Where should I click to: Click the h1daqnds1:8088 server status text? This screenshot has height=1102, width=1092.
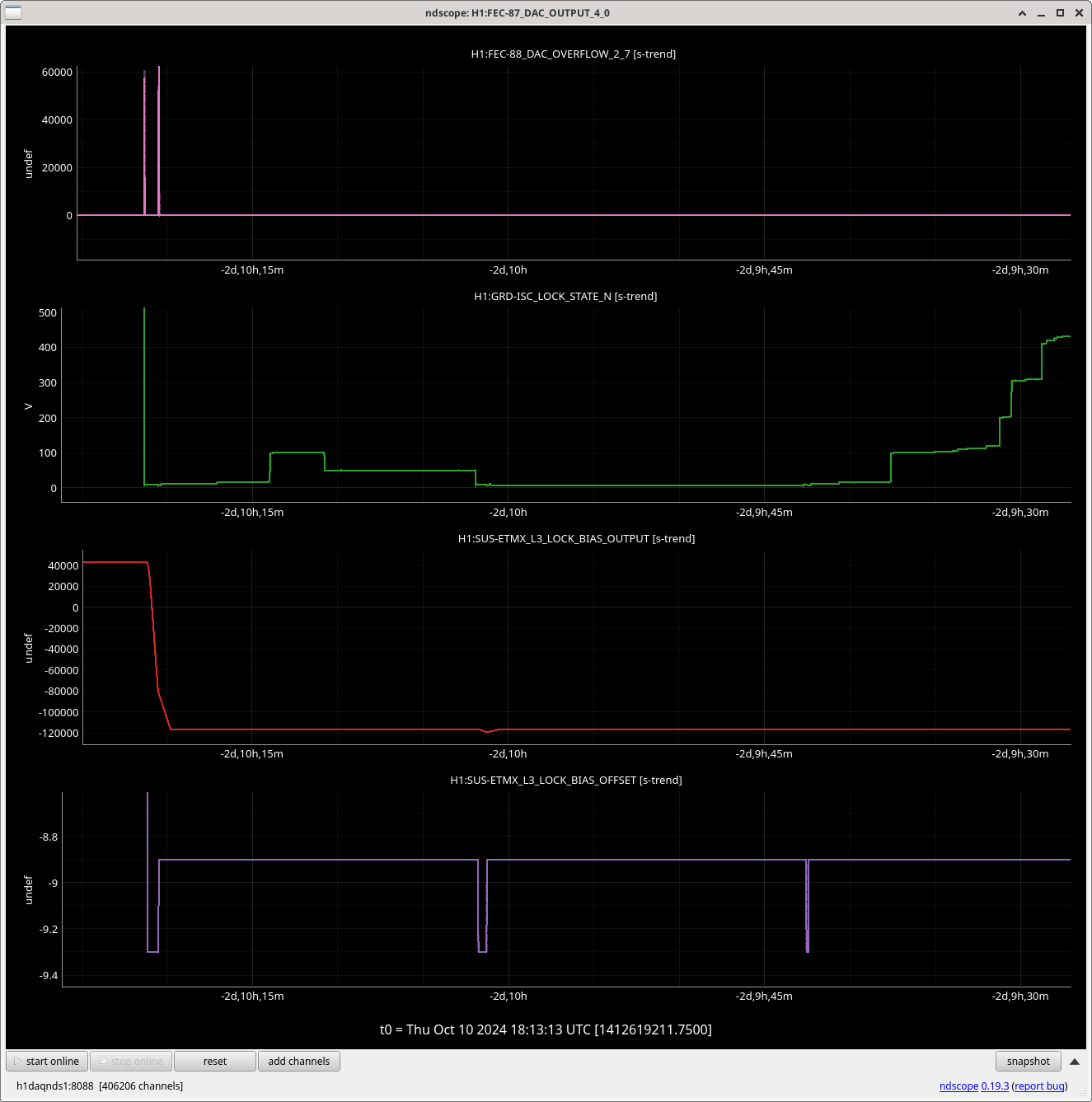(x=100, y=1086)
